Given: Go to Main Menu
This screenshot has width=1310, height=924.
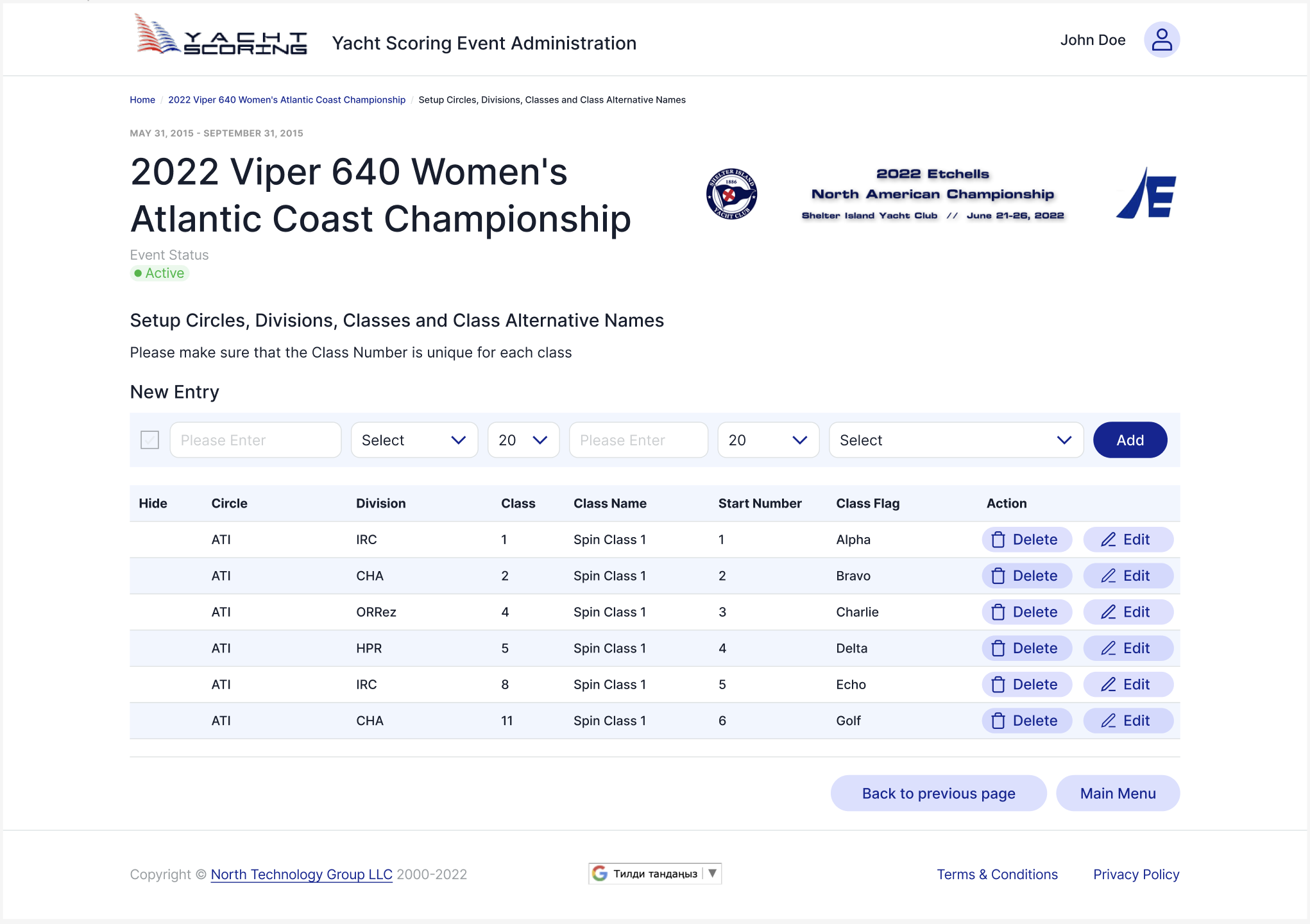Looking at the screenshot, I should pos(1118,793).
